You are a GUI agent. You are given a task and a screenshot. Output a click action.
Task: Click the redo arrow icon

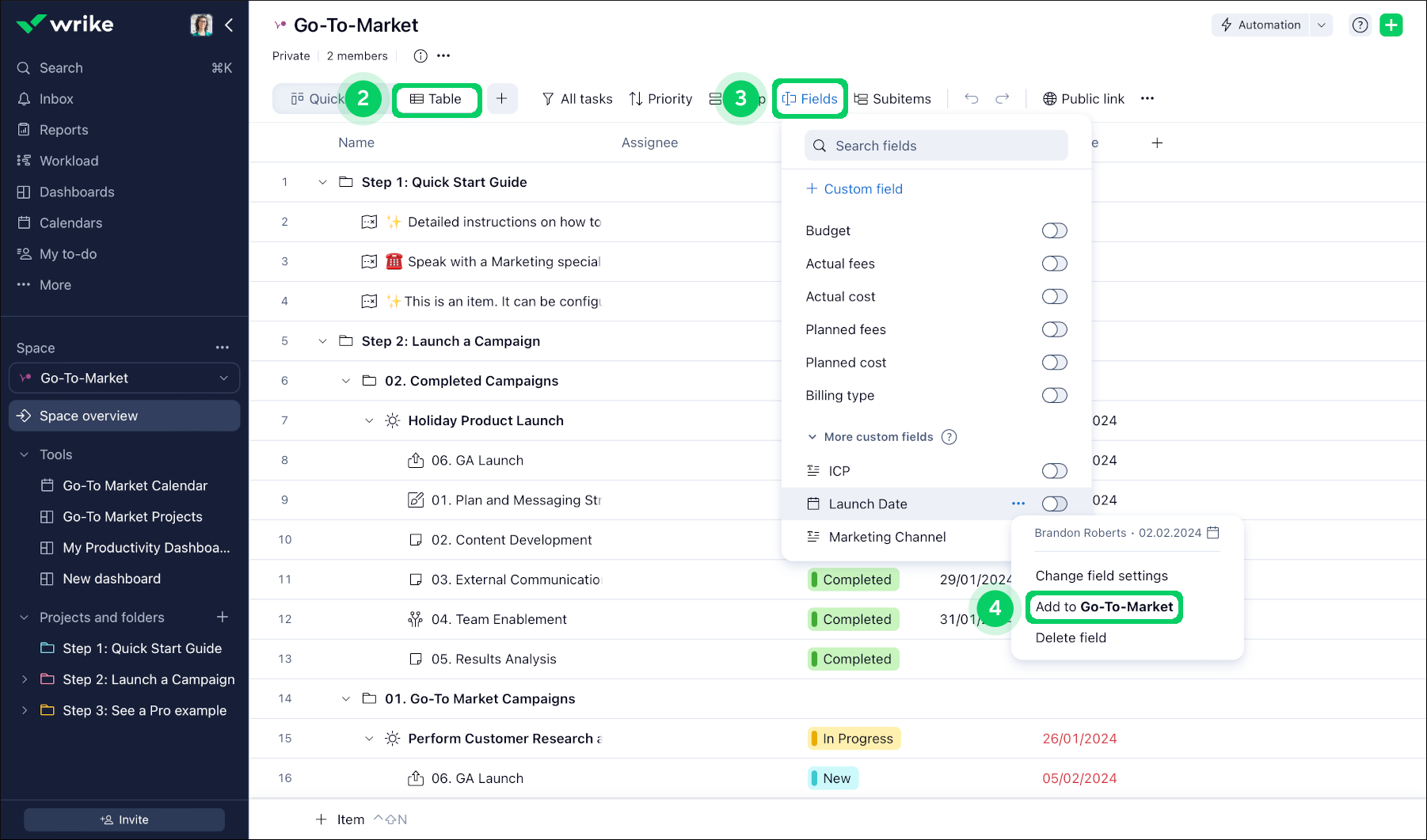point(1003,98)
